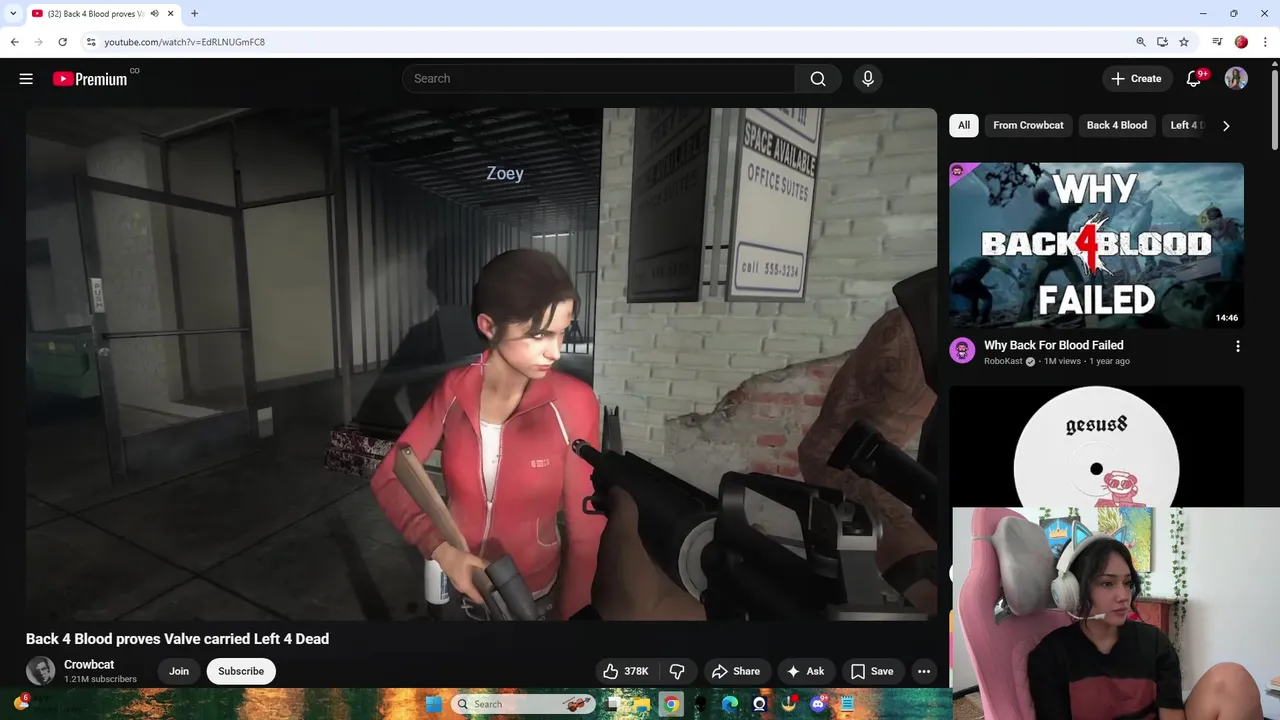Reload the YouTube page
1280x720 pixels.
pos(62,42)
